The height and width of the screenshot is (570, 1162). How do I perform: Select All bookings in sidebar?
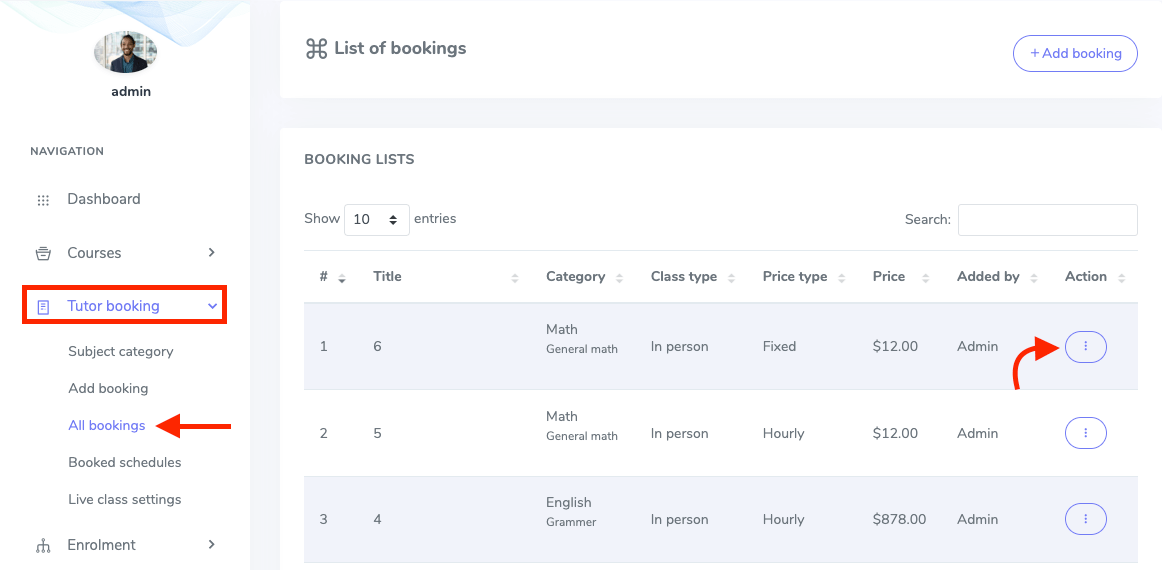(x=106, y=425)
